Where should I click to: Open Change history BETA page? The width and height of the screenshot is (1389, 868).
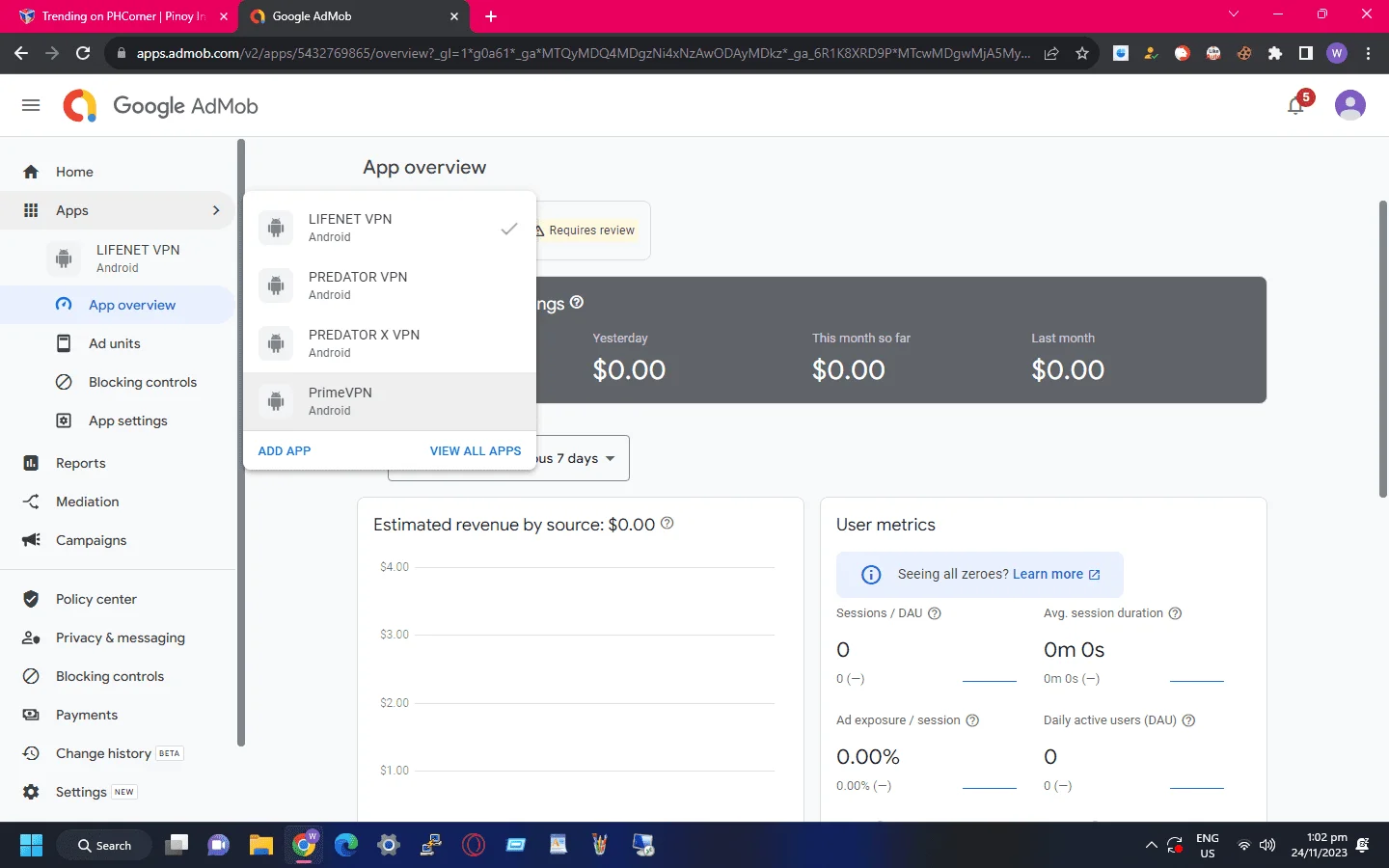pos(118,753)
